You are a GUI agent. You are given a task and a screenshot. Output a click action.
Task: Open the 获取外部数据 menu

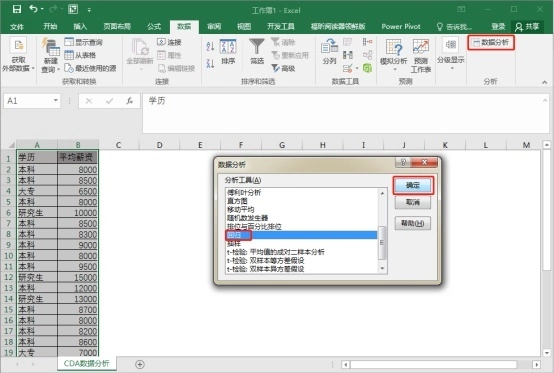(18, 55)
